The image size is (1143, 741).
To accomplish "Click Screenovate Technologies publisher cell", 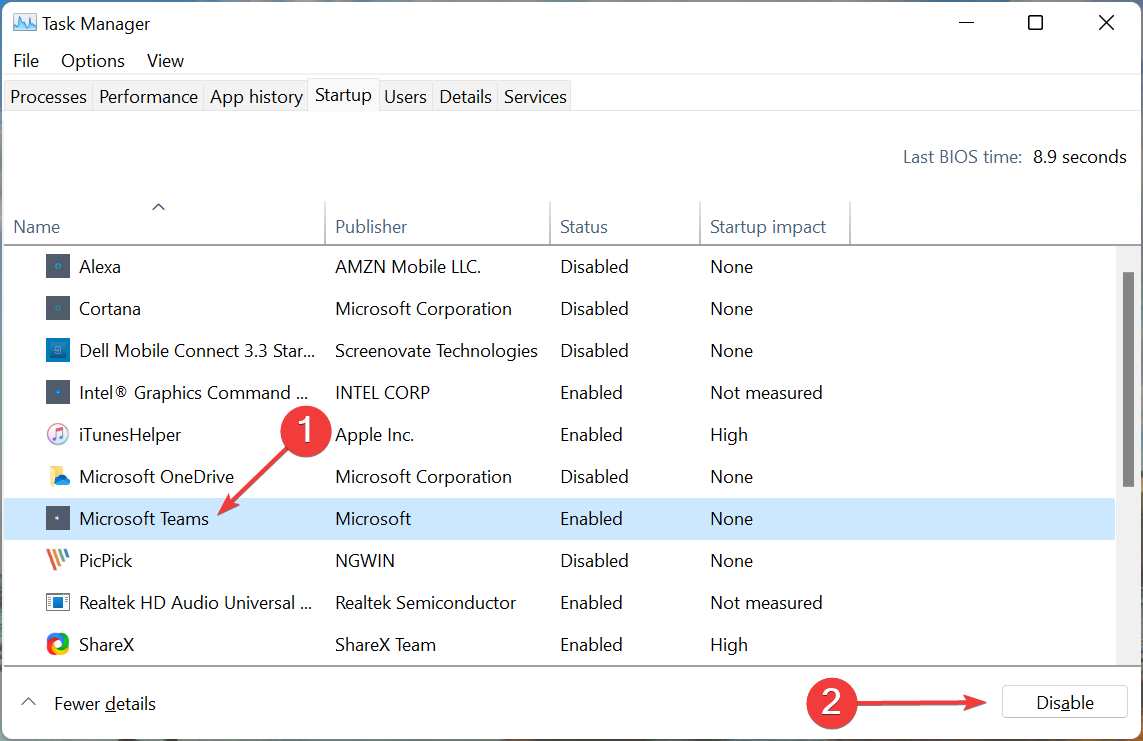I will click(436, 351).
